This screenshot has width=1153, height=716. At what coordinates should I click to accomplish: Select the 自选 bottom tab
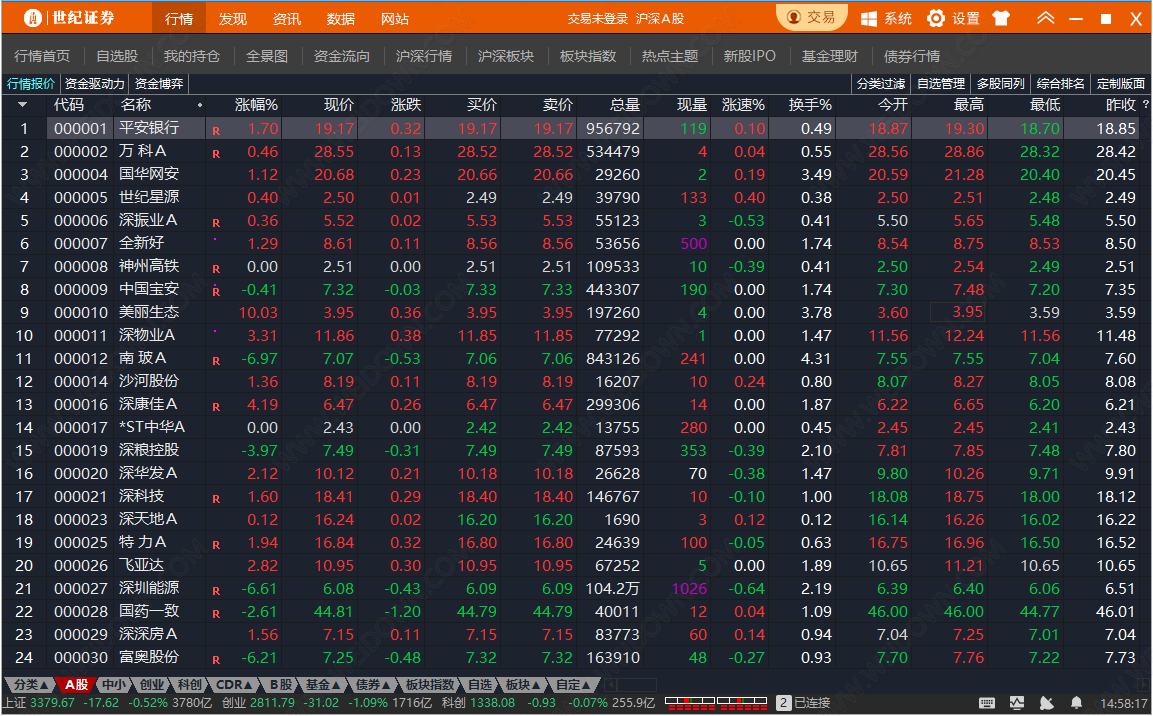(480, 684)
